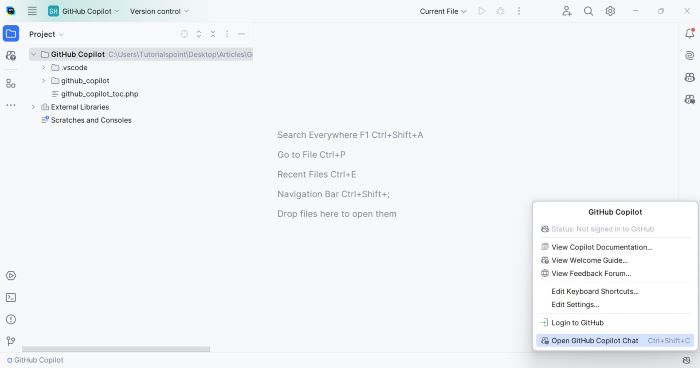Image resolution: width=700 pixels, height=368 pixels.
Task: Expand the .vscode folder
Action: (43, 67)
